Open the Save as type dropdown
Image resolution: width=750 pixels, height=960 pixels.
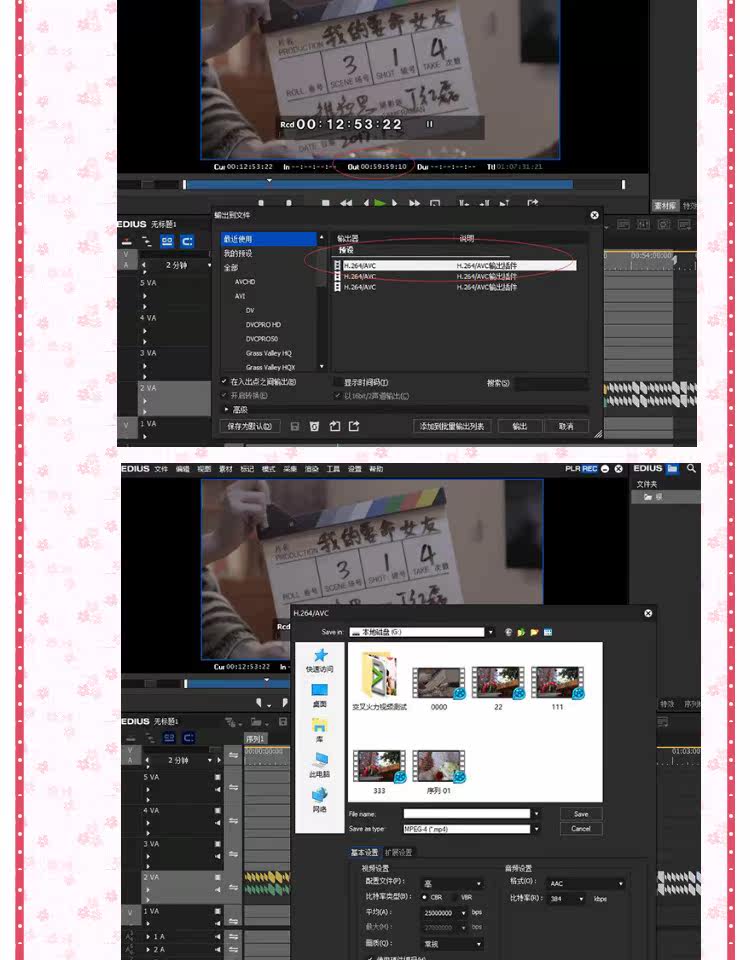click(x=537, y=829)
